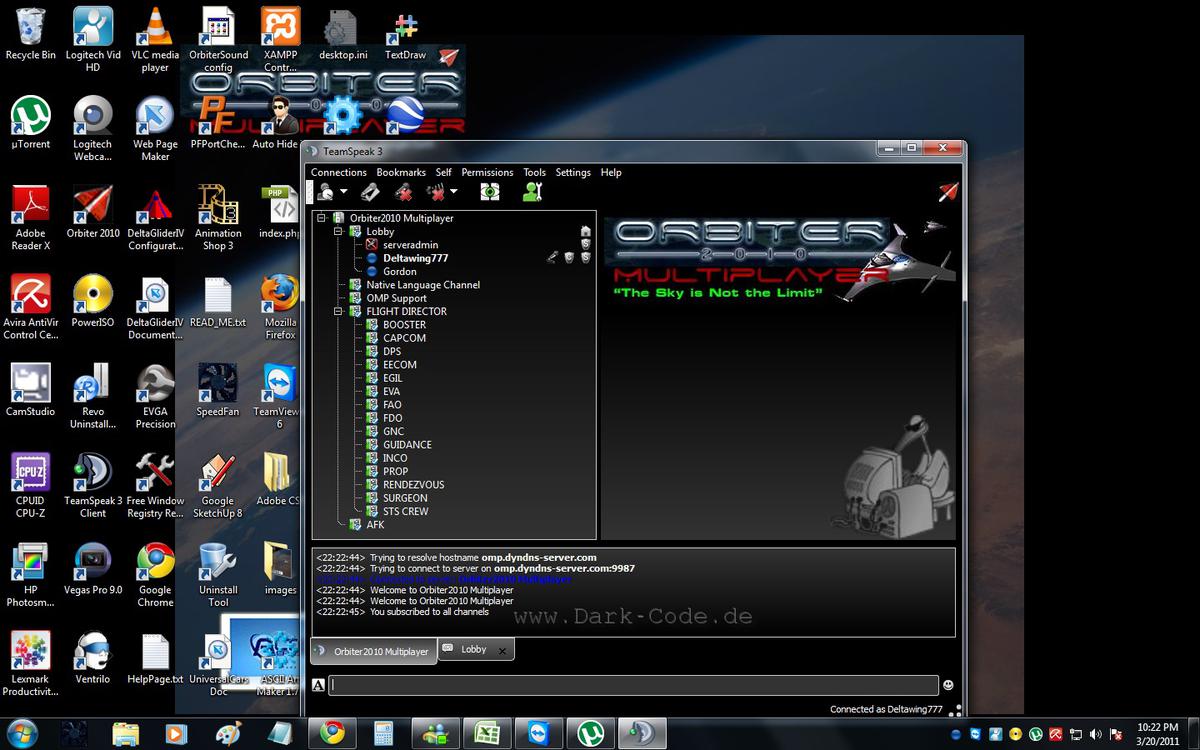1200x750 pixels.
Task: Select the SpeedFan desktop icon
Action: tap(218, 390)
